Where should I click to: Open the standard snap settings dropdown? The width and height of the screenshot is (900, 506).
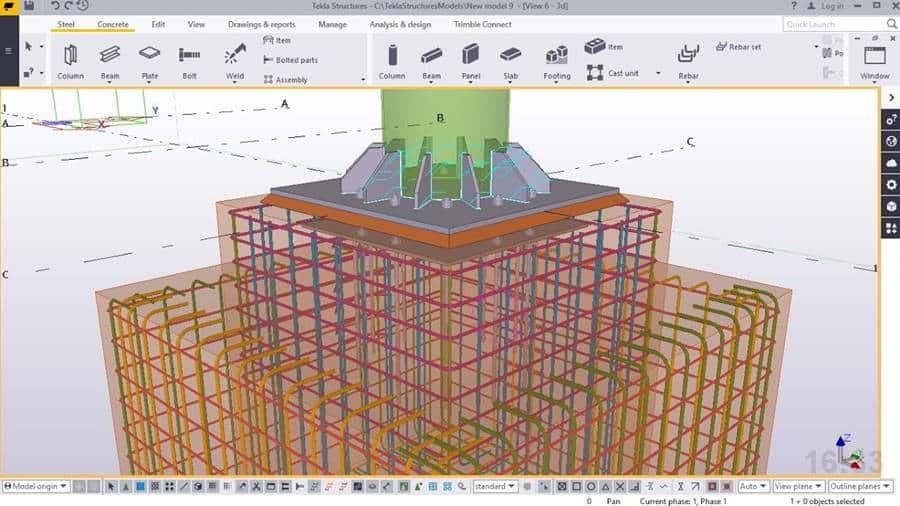click(495, 486)
